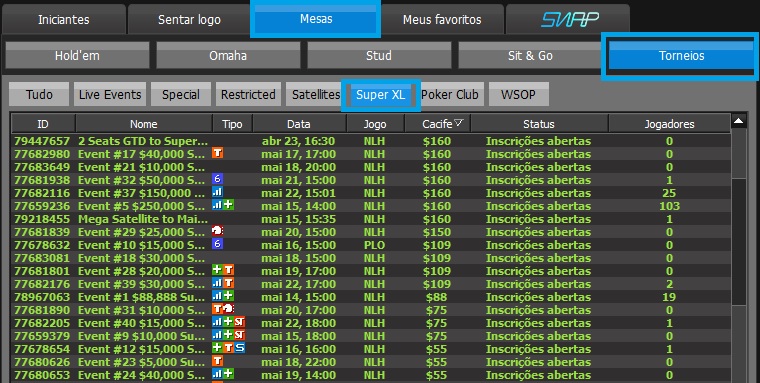Click the $150 buy-in cell
This screenshot has height=383, width=760.
pos(437,232)
